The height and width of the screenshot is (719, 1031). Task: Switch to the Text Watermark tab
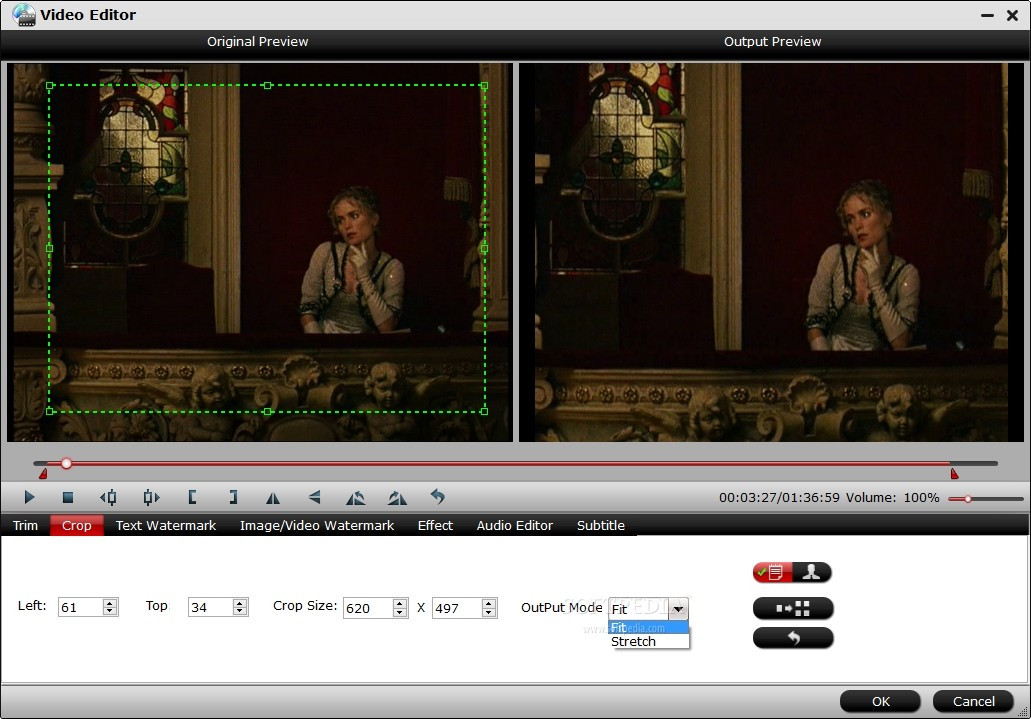(x=166, y=525)
